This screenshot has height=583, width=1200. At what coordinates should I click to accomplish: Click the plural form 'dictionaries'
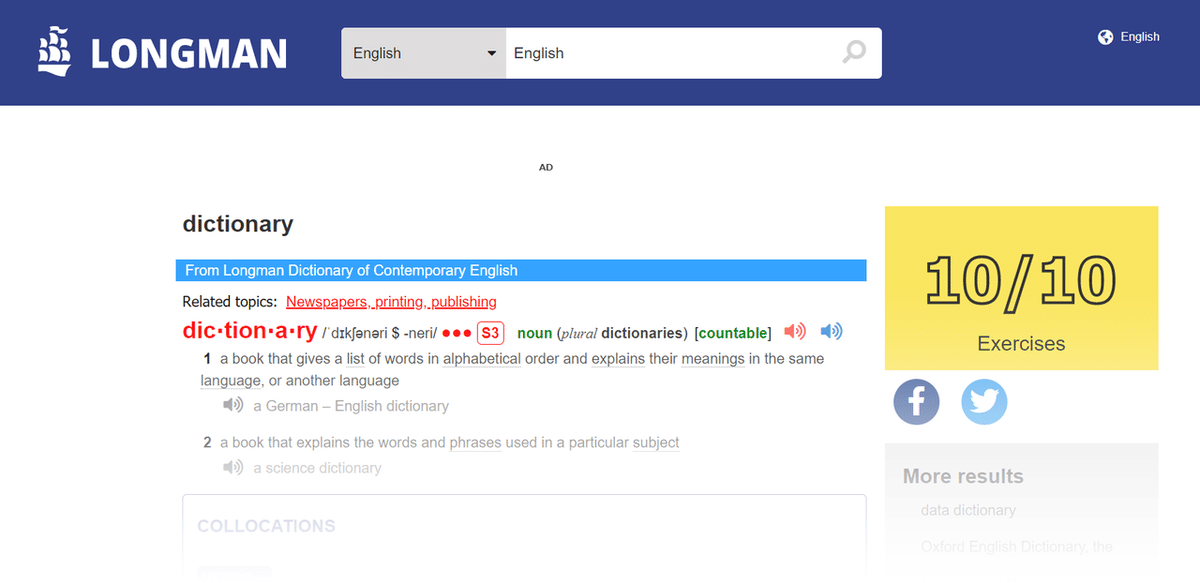tap(641, 333)
